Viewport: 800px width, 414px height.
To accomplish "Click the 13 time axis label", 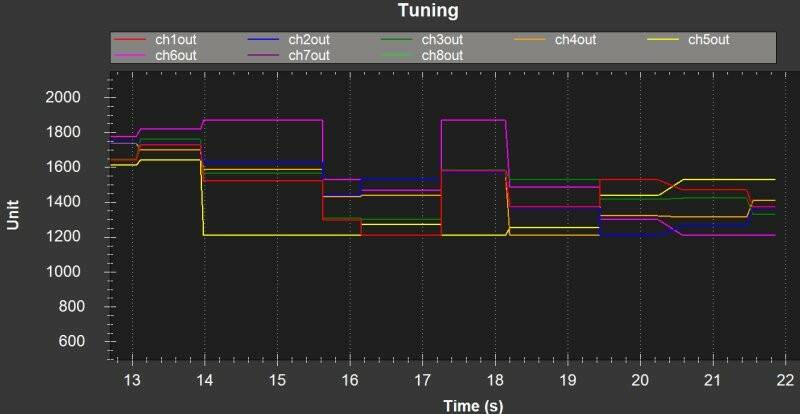I will click(133, 380).
